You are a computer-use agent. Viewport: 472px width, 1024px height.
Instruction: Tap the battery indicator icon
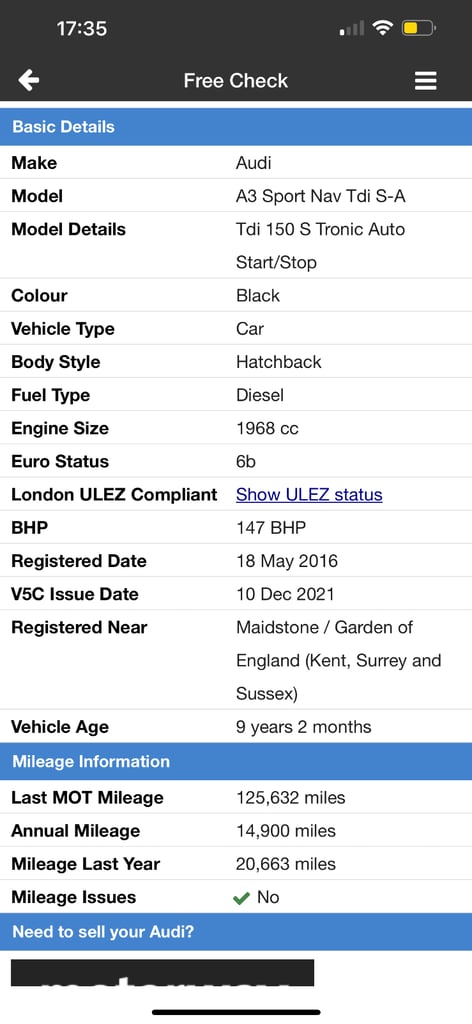pos(418,28)
